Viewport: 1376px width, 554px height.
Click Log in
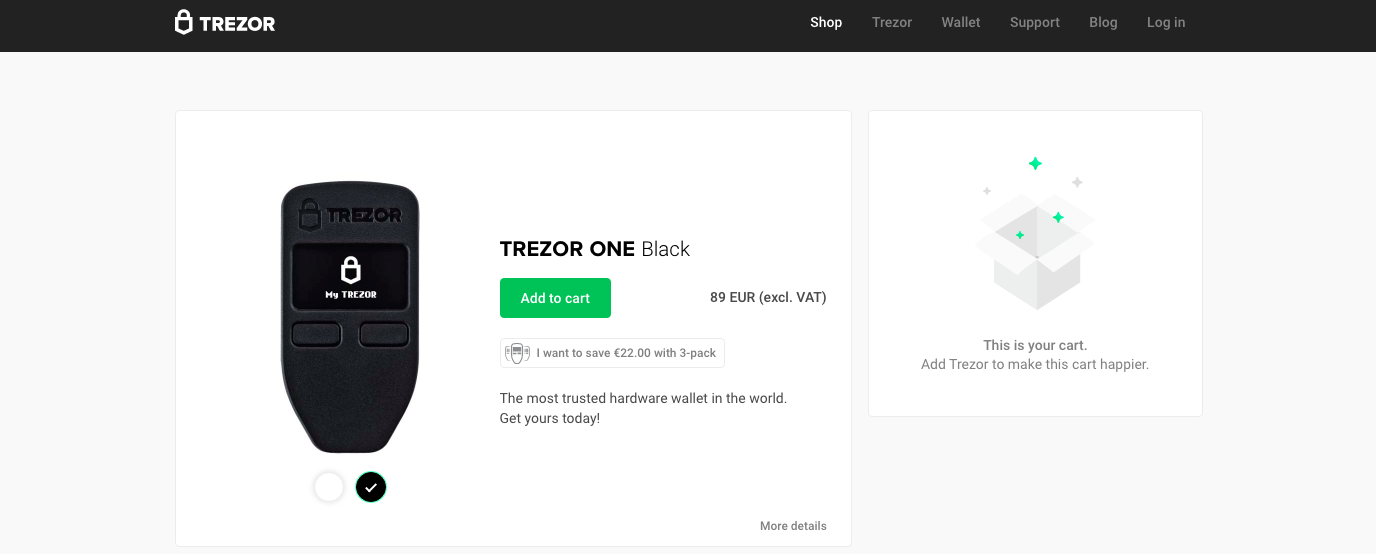(x=1166, y=22)
